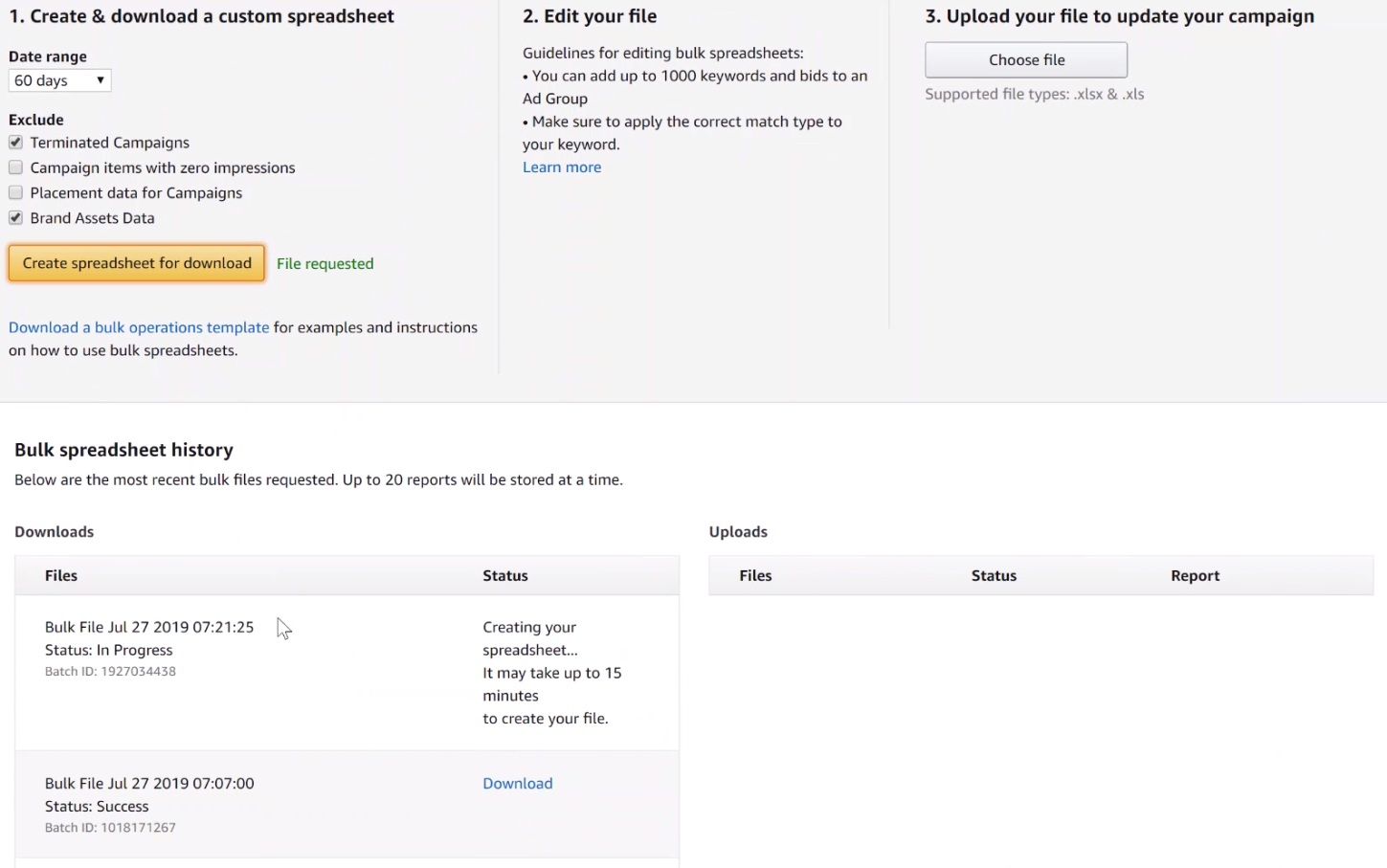
Task: Click Status: In Progress text
Action: tap(109, 651)
